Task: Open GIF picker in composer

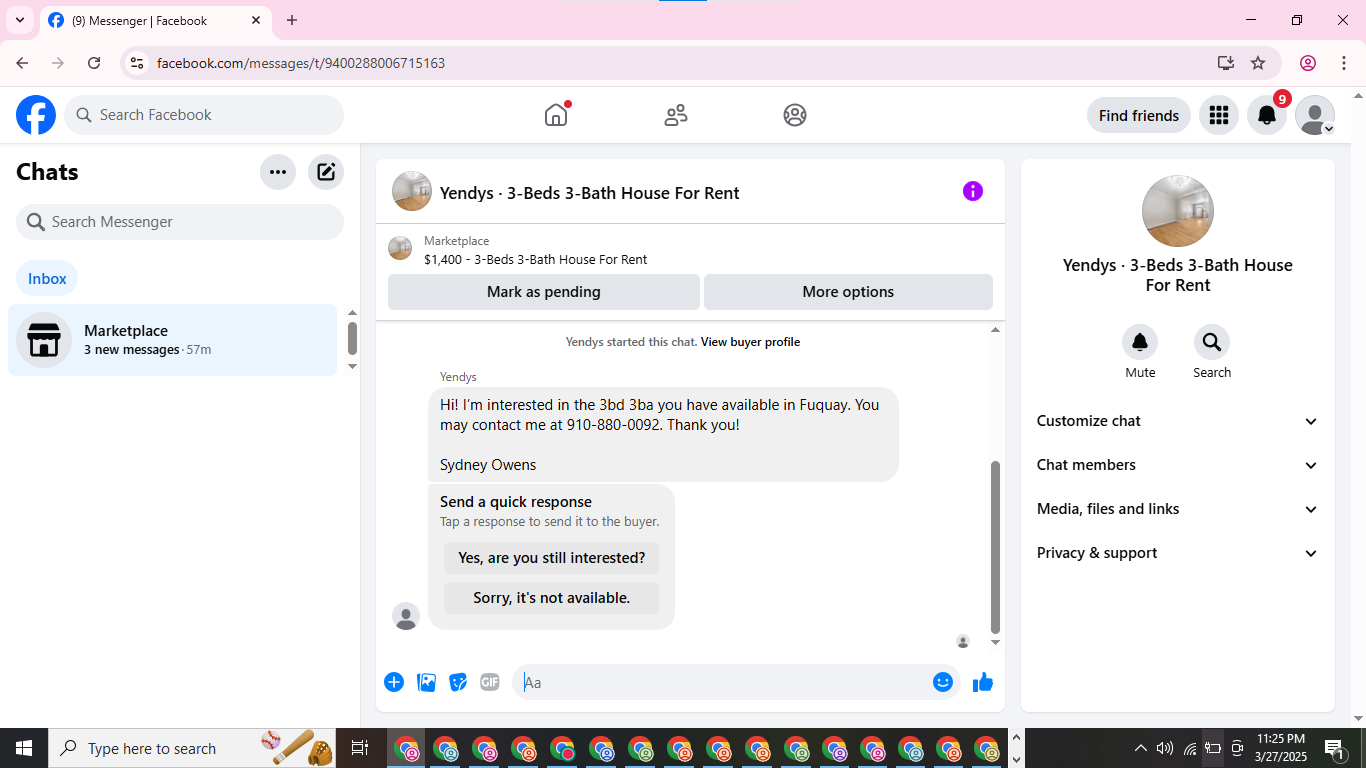Action: click(490, 682)
